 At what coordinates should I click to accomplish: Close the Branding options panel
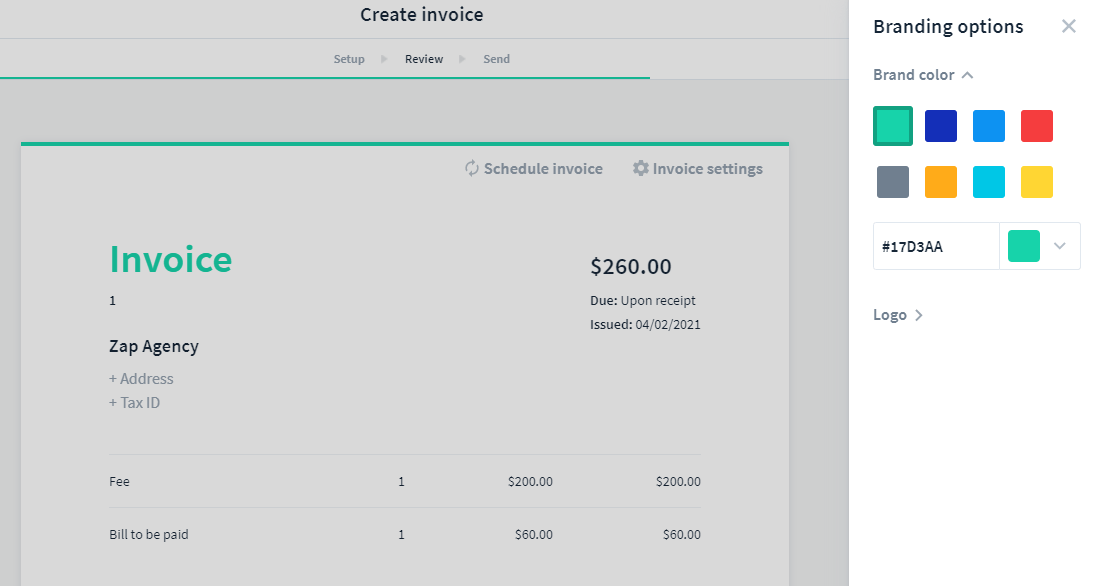click(1068, 26)
